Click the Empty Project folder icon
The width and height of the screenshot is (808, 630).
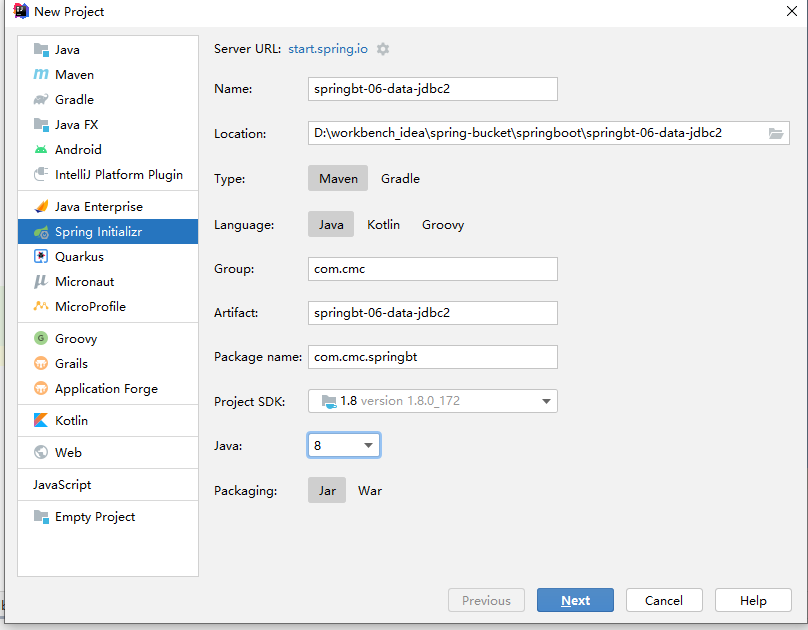[41, 517]
